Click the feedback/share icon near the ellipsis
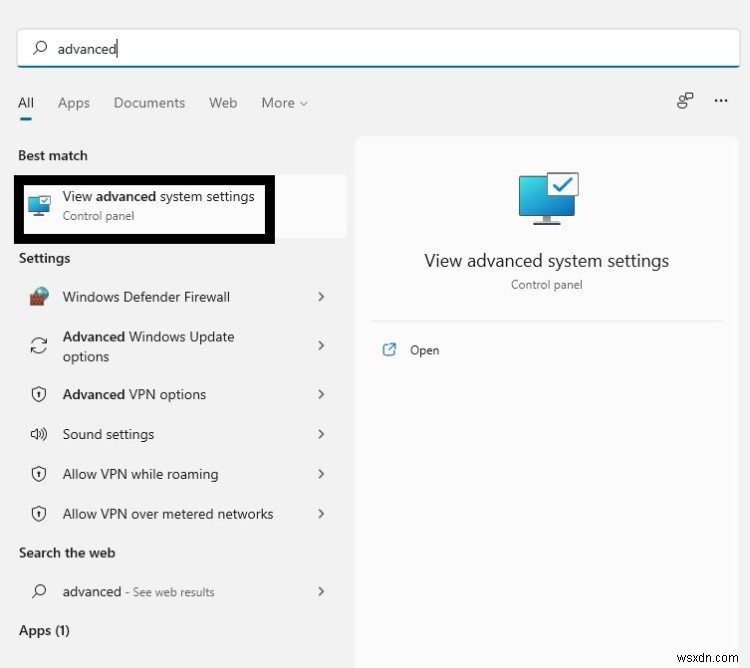Screen dimensions: 750x668 click(685, 101)
